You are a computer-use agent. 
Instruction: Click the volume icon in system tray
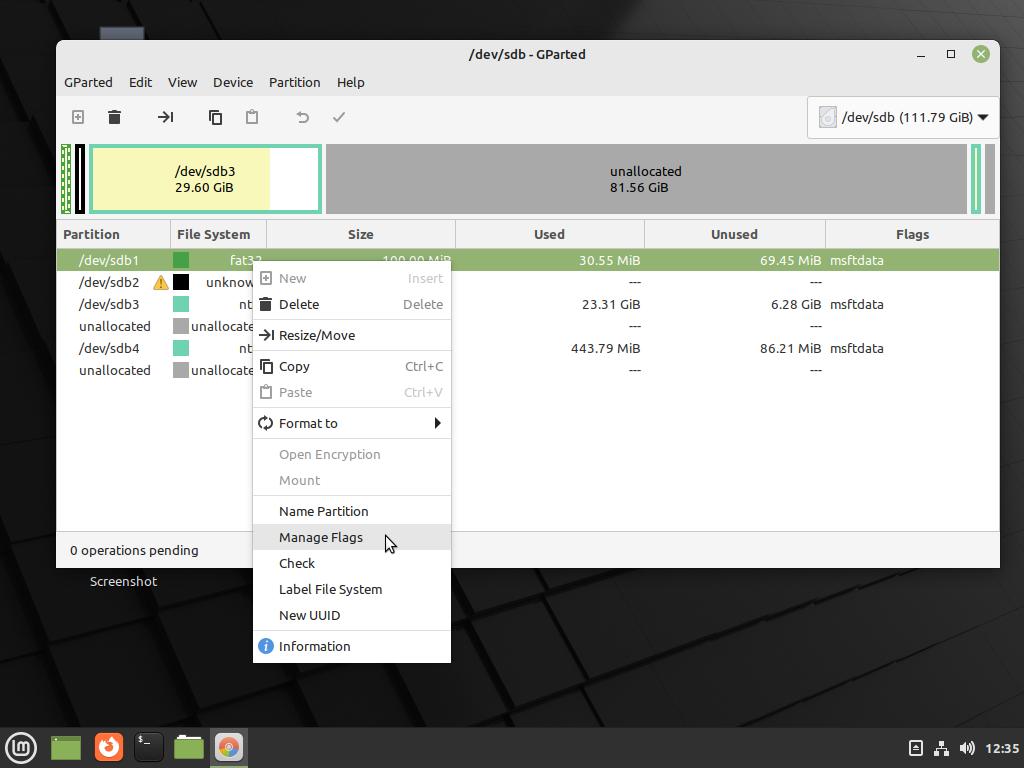(x=966, y=748)
